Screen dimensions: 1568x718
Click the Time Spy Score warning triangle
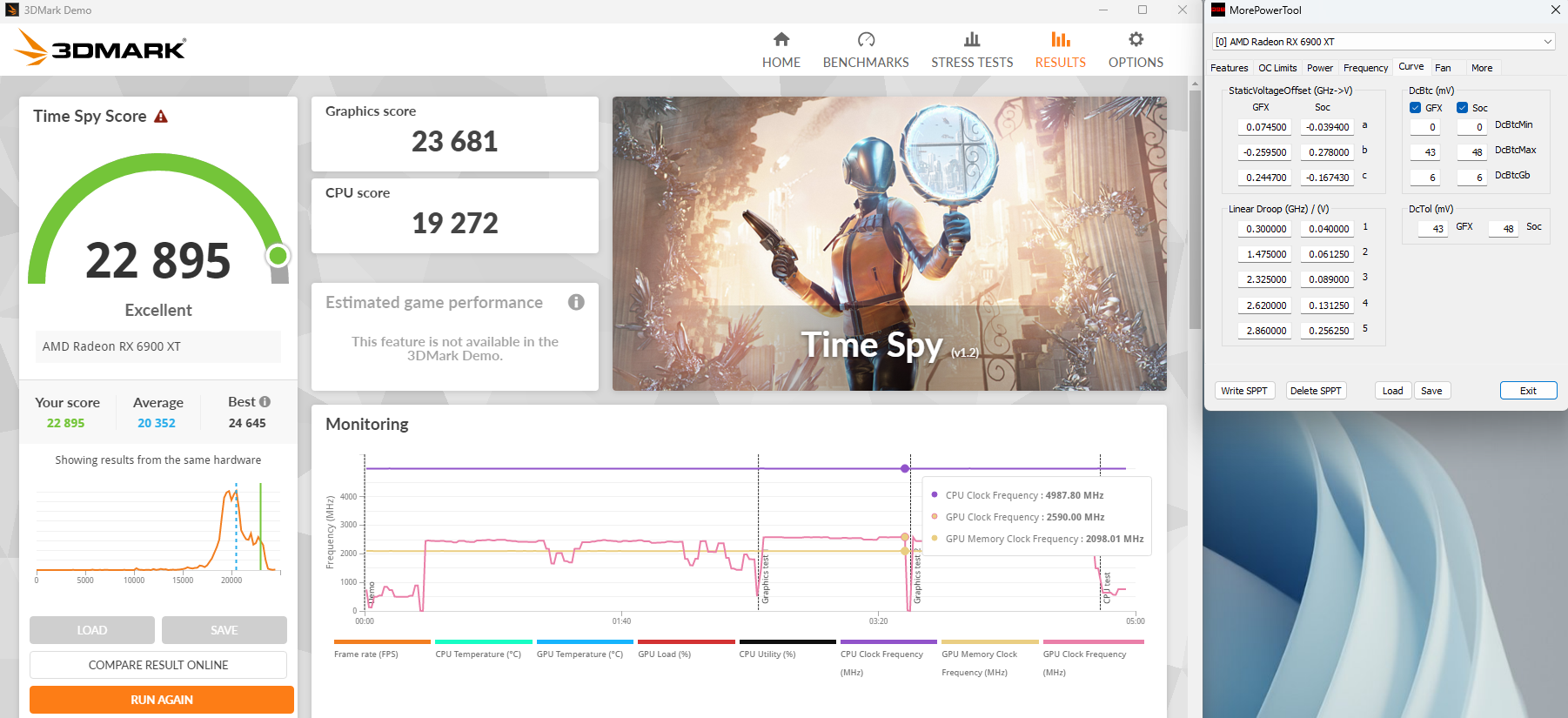point(161,117)
